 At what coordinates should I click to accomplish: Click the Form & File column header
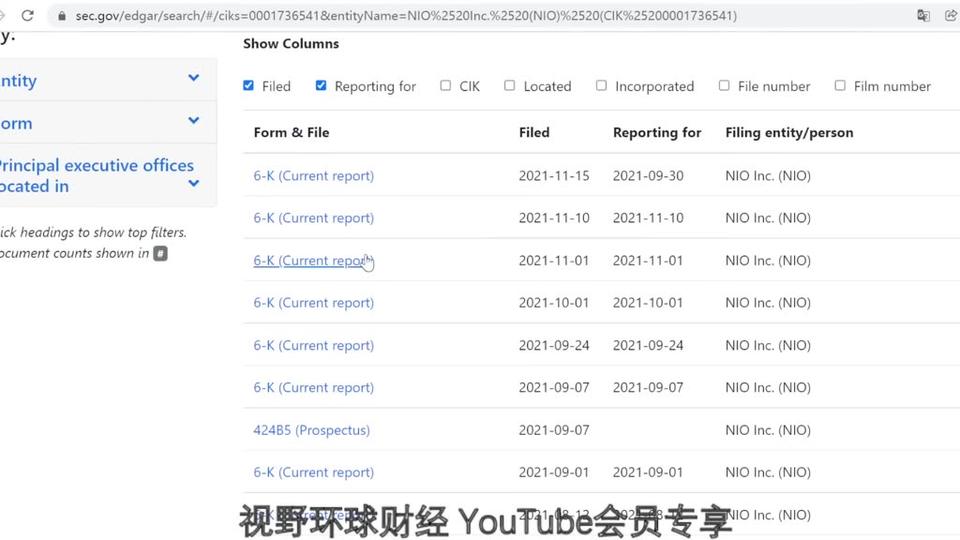pos(291,132)
